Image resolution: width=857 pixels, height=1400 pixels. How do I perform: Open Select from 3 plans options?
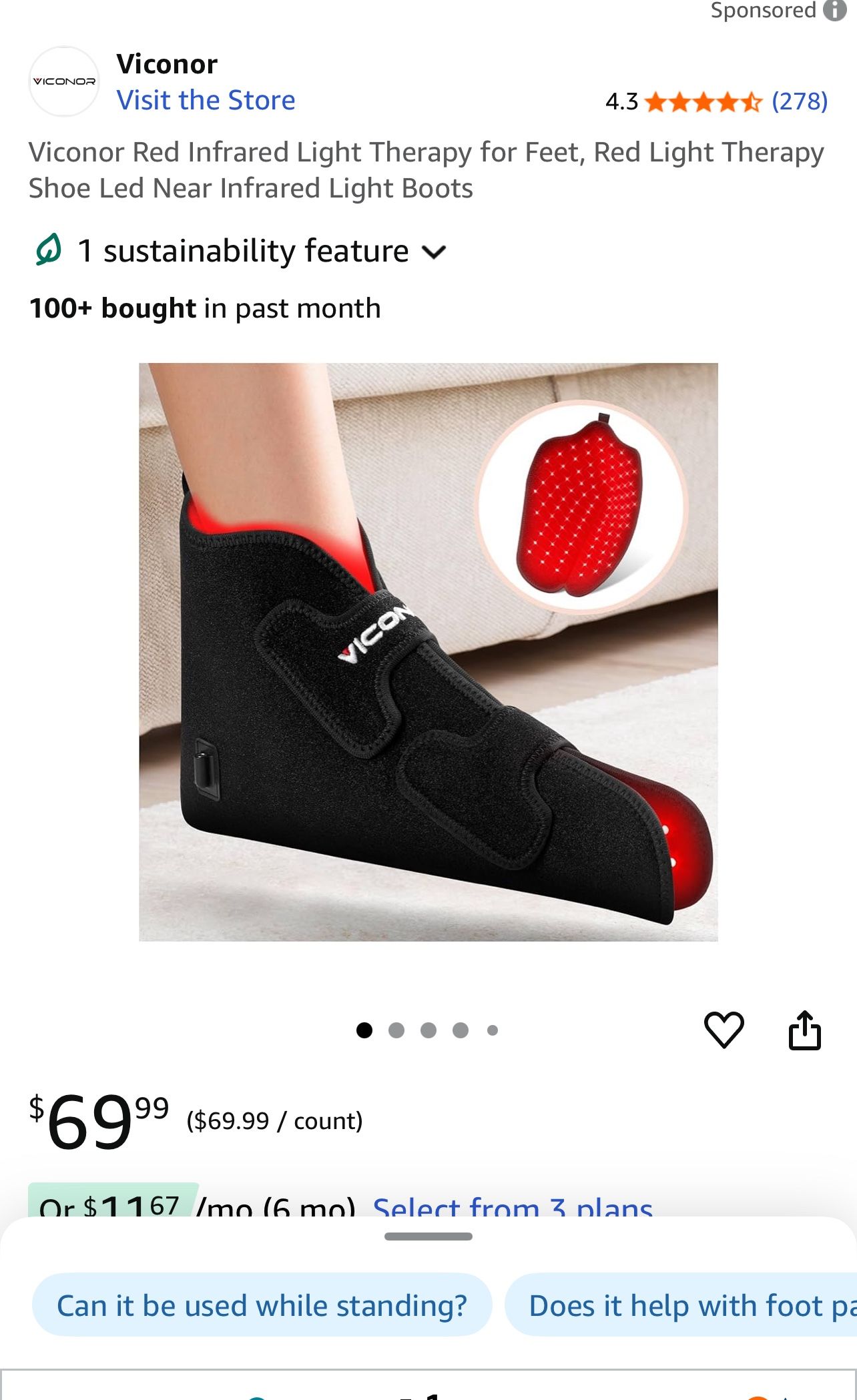(x=513, y=1206)
